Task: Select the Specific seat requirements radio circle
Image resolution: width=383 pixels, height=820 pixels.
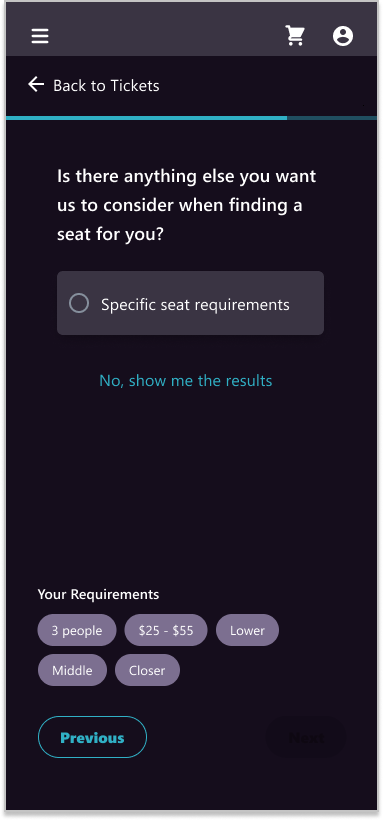Action: (x=79, y=303)
